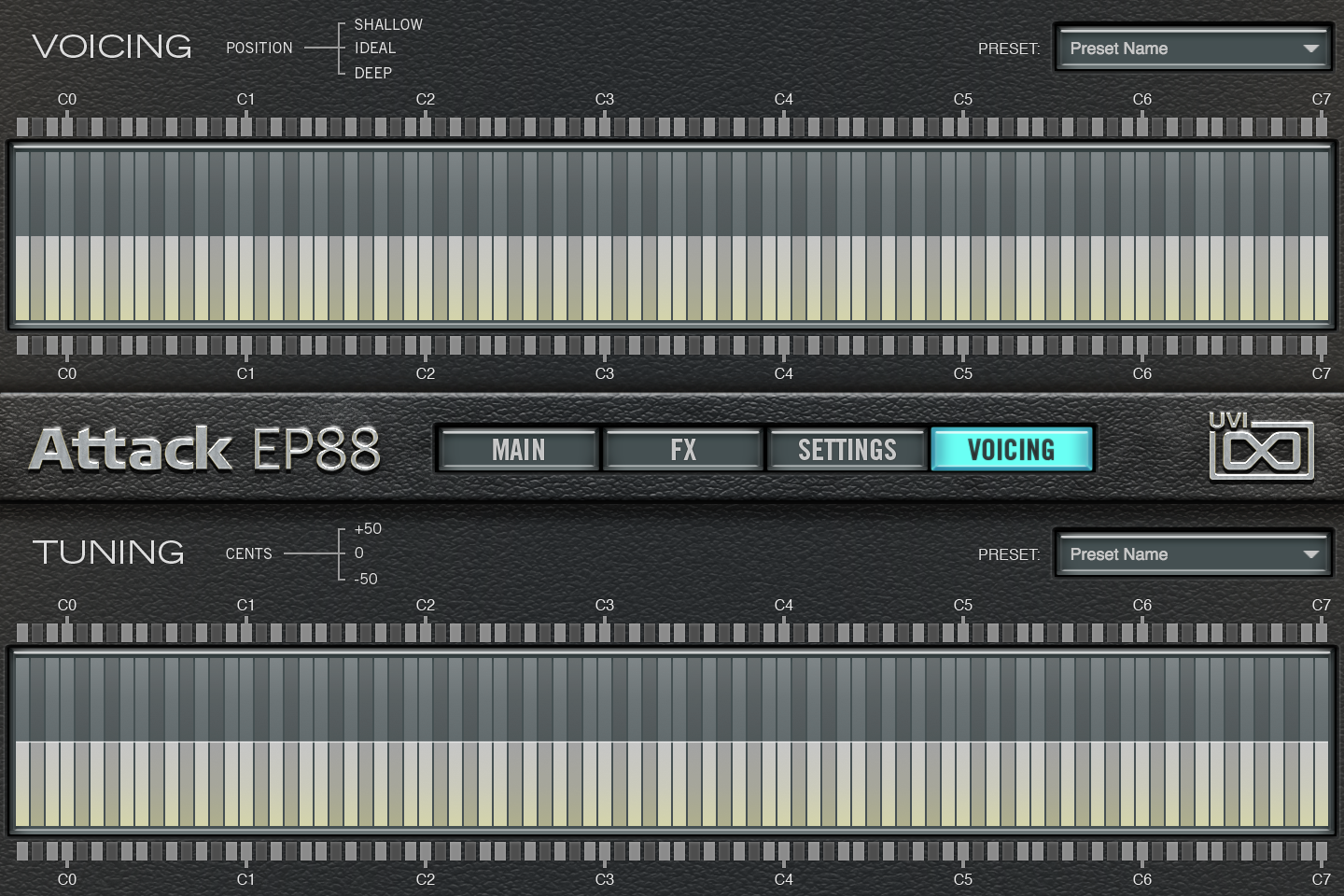Click the C1 label below the Tuning graph

(245, 879)
